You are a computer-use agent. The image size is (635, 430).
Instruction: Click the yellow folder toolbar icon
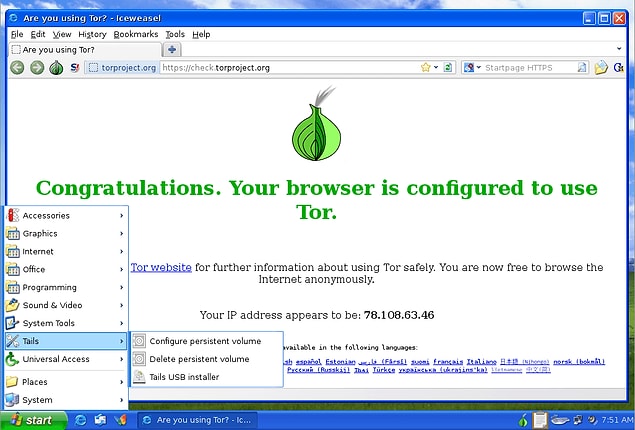tap(601, 67)
